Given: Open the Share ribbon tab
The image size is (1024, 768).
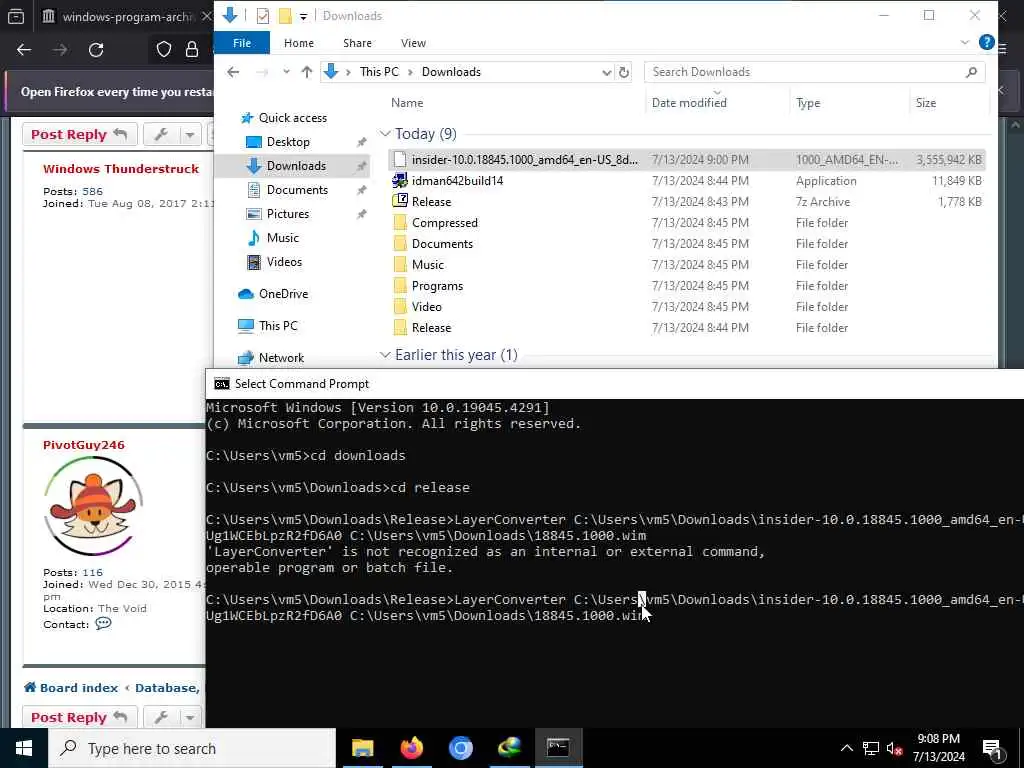Looking at the screenshot, I should pyautogui.click(x=357, y=43).
